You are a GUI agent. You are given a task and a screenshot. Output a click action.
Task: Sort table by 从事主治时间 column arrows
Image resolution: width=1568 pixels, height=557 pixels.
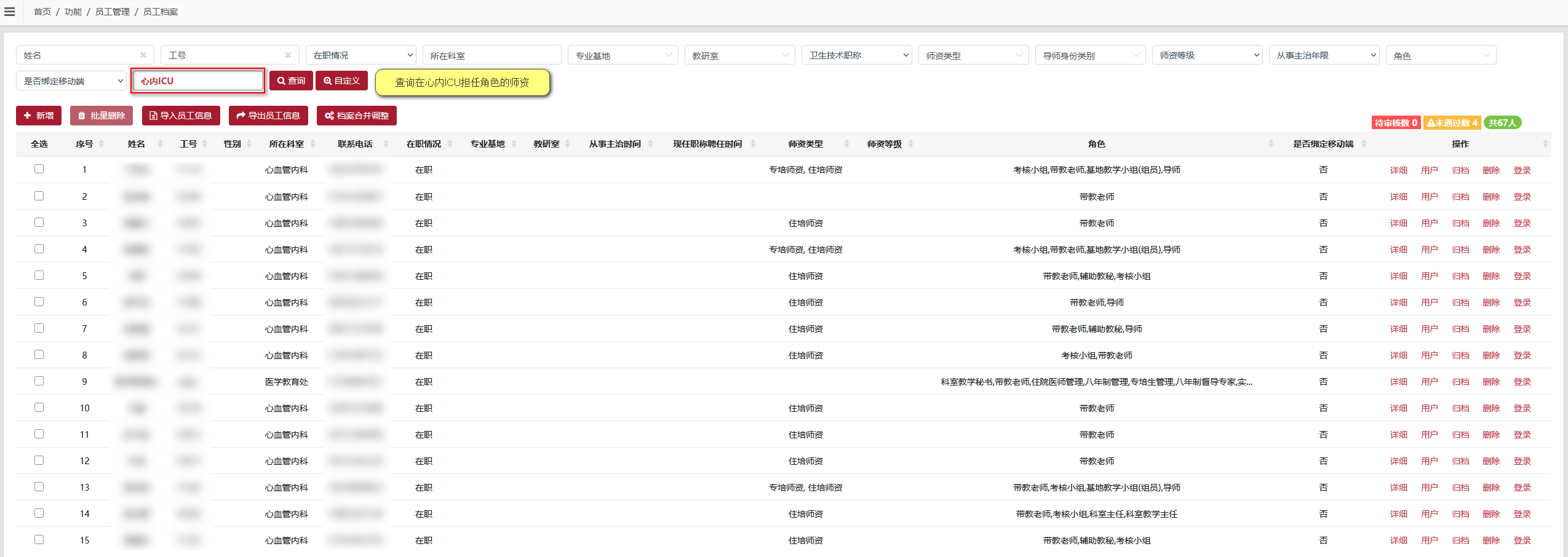point(650,144)
